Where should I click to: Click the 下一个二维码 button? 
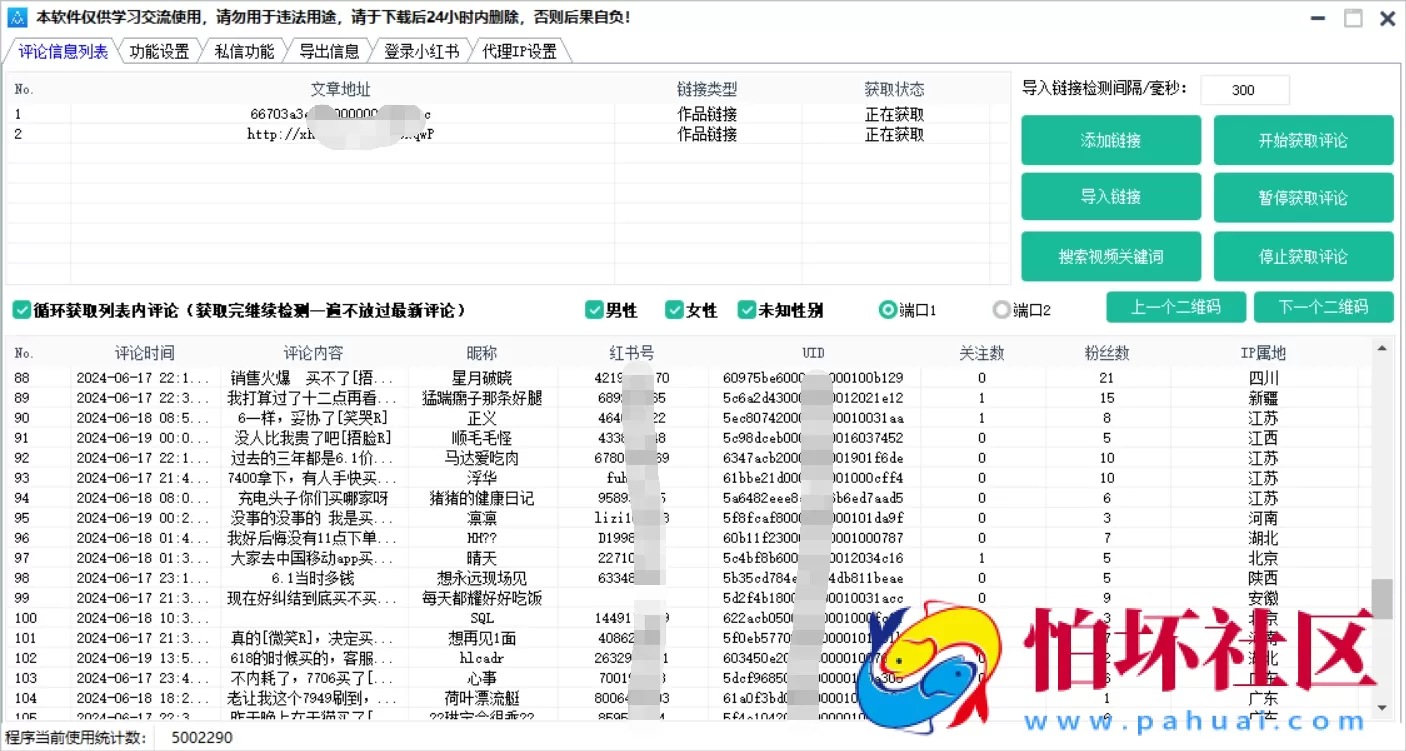pyautogui.click(x=1323, y=307)
